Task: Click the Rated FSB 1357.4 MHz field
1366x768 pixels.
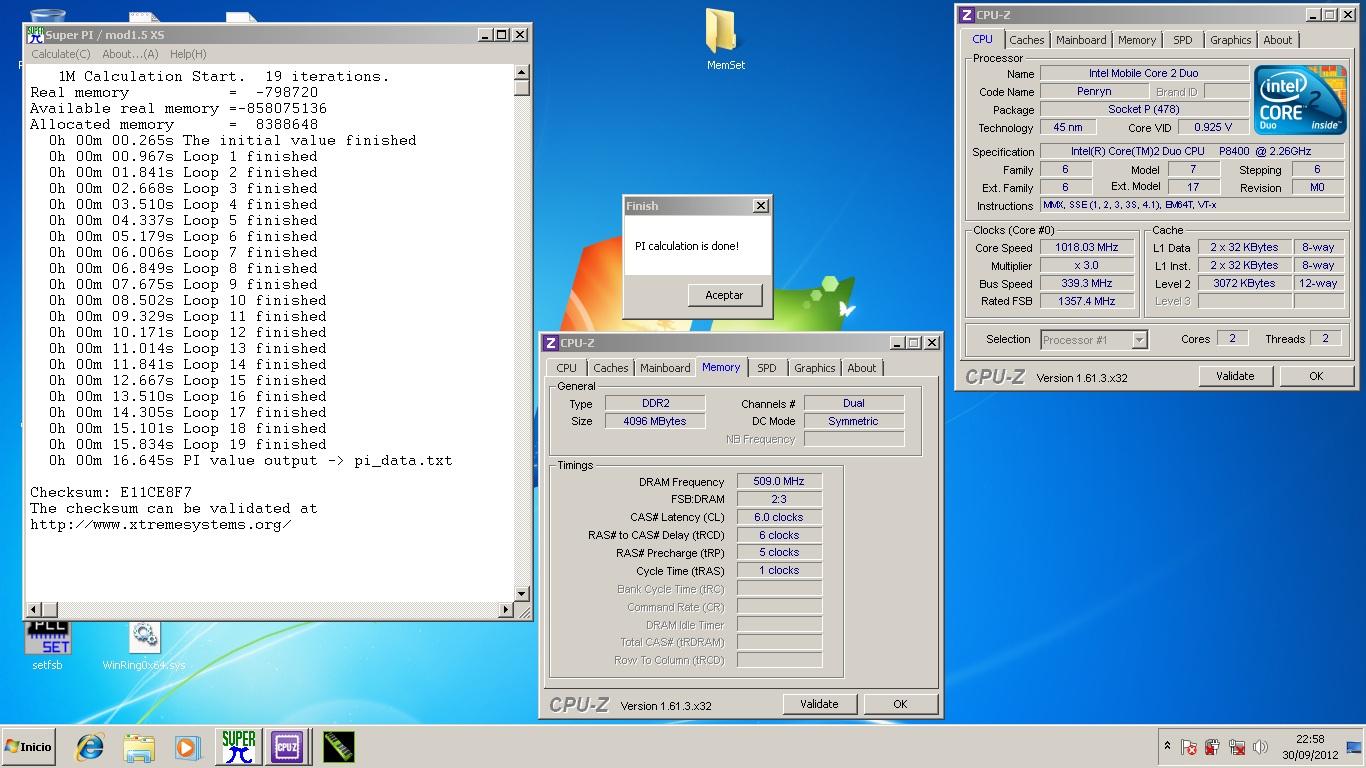Action: click(1087, 301)
